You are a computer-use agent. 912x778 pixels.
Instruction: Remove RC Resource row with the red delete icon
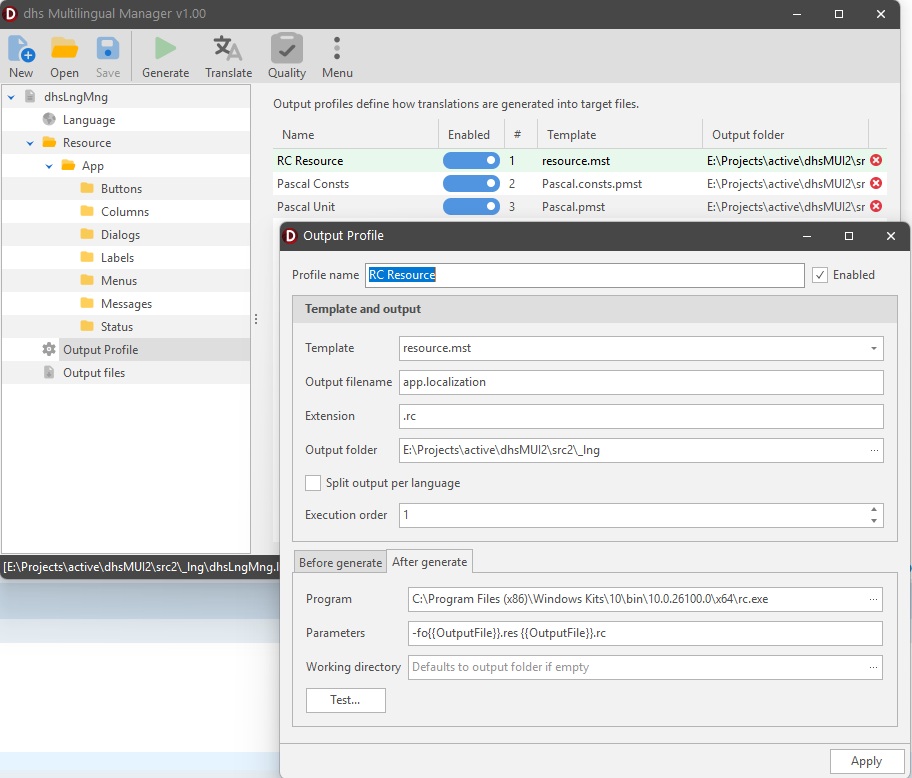coord(877,160)
